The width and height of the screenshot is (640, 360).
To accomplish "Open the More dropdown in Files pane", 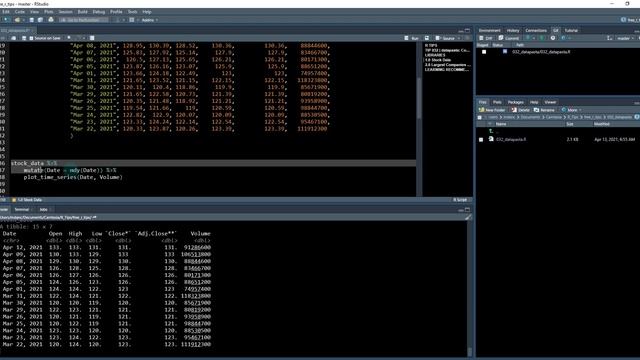I will tap(571, 110).
